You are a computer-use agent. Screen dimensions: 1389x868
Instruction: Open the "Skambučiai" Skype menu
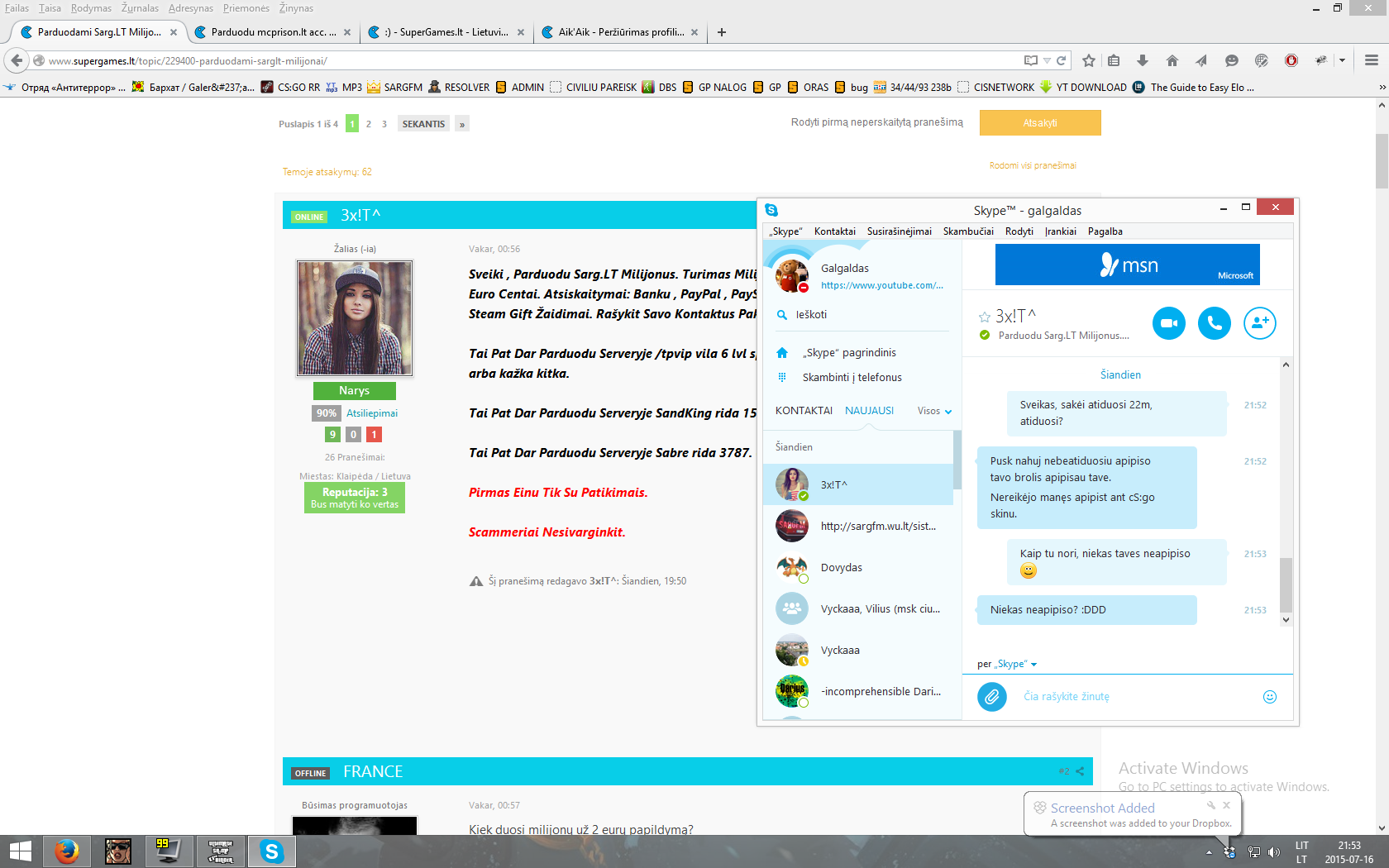pyautogui.click(x=968, y=231)
